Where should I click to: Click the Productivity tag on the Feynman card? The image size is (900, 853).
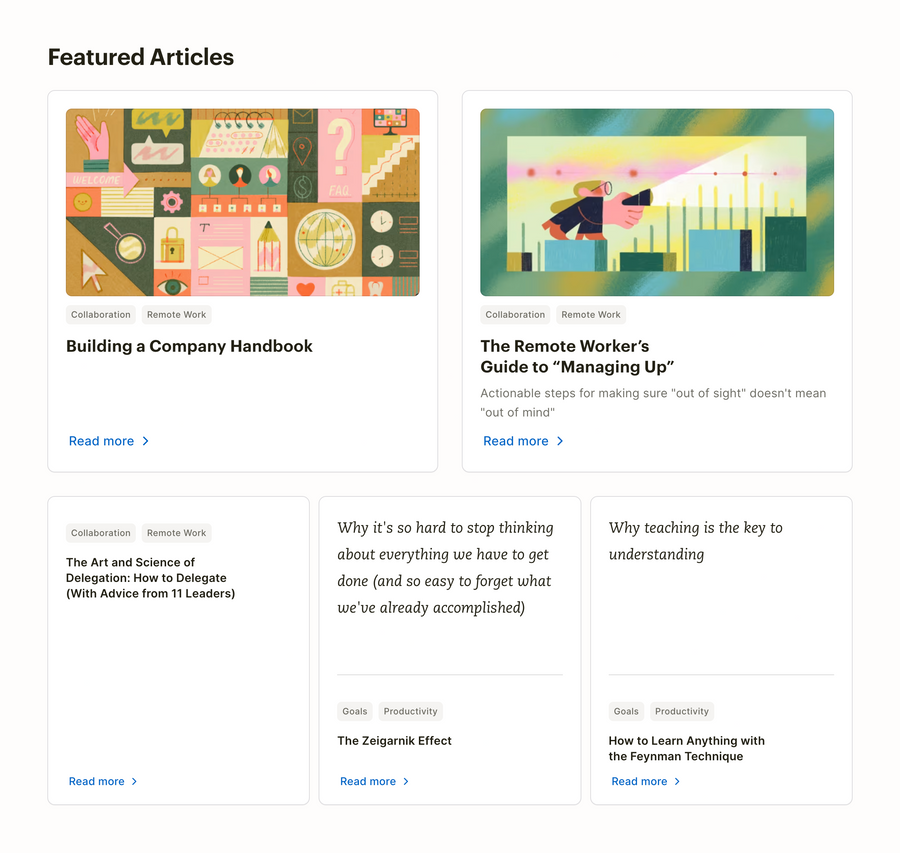click(682, 711)
